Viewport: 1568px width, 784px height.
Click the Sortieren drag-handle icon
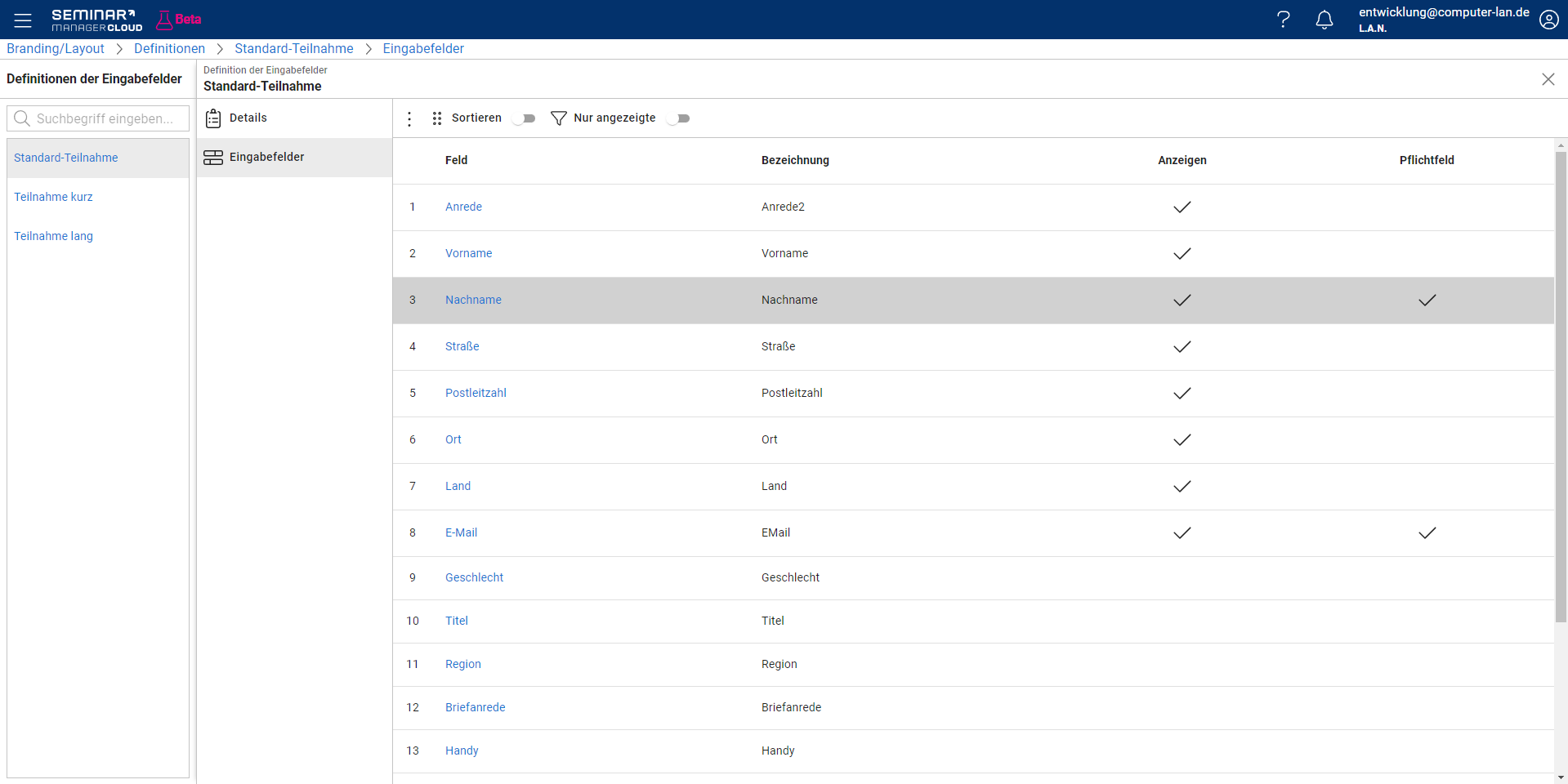pos(437,118)
